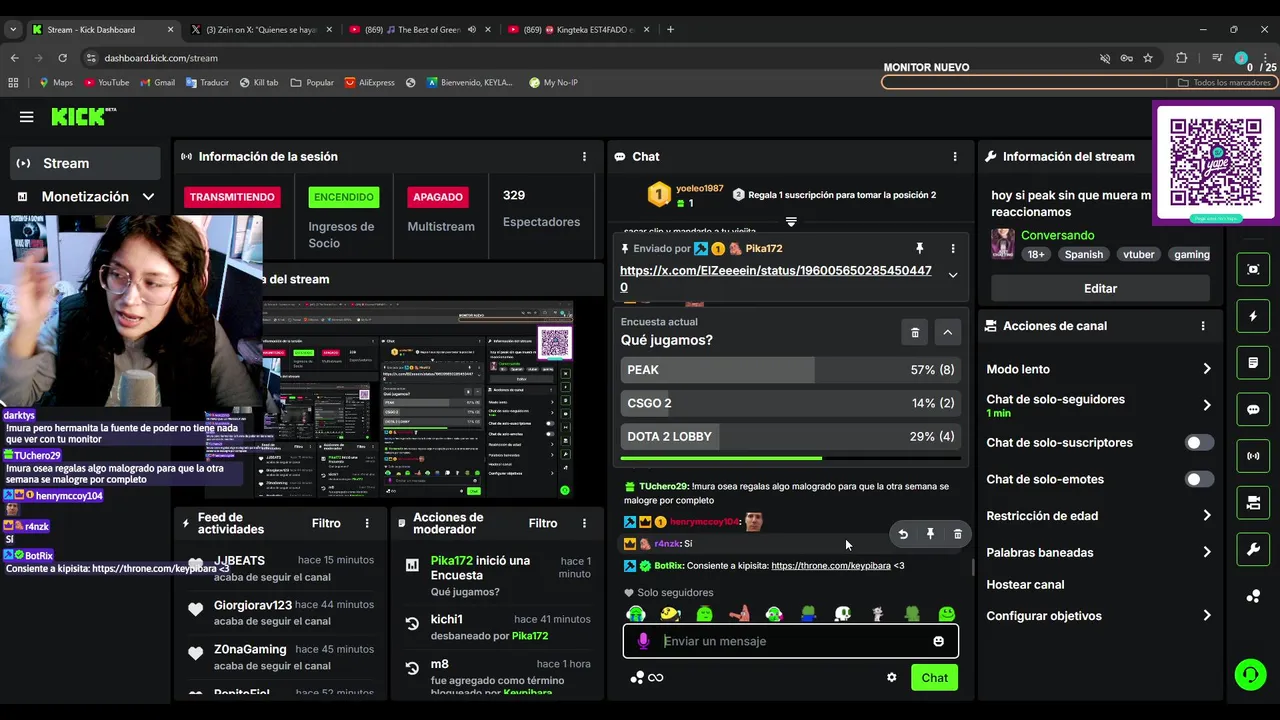Open the throne.com/keypibara link in chat
Viewport: 1280px width, 720px height.
pyautogui.click(x=831, y=566)
